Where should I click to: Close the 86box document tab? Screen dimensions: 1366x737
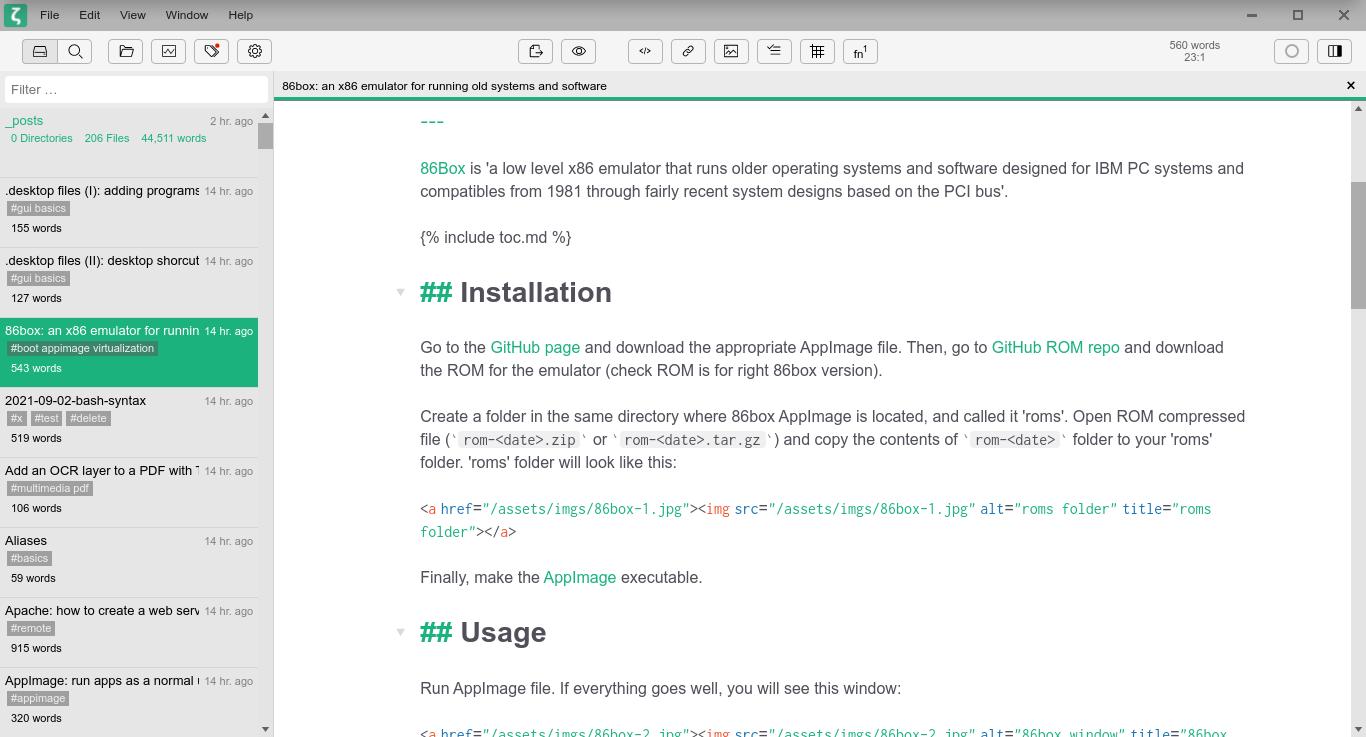[x=1350, y=86]
